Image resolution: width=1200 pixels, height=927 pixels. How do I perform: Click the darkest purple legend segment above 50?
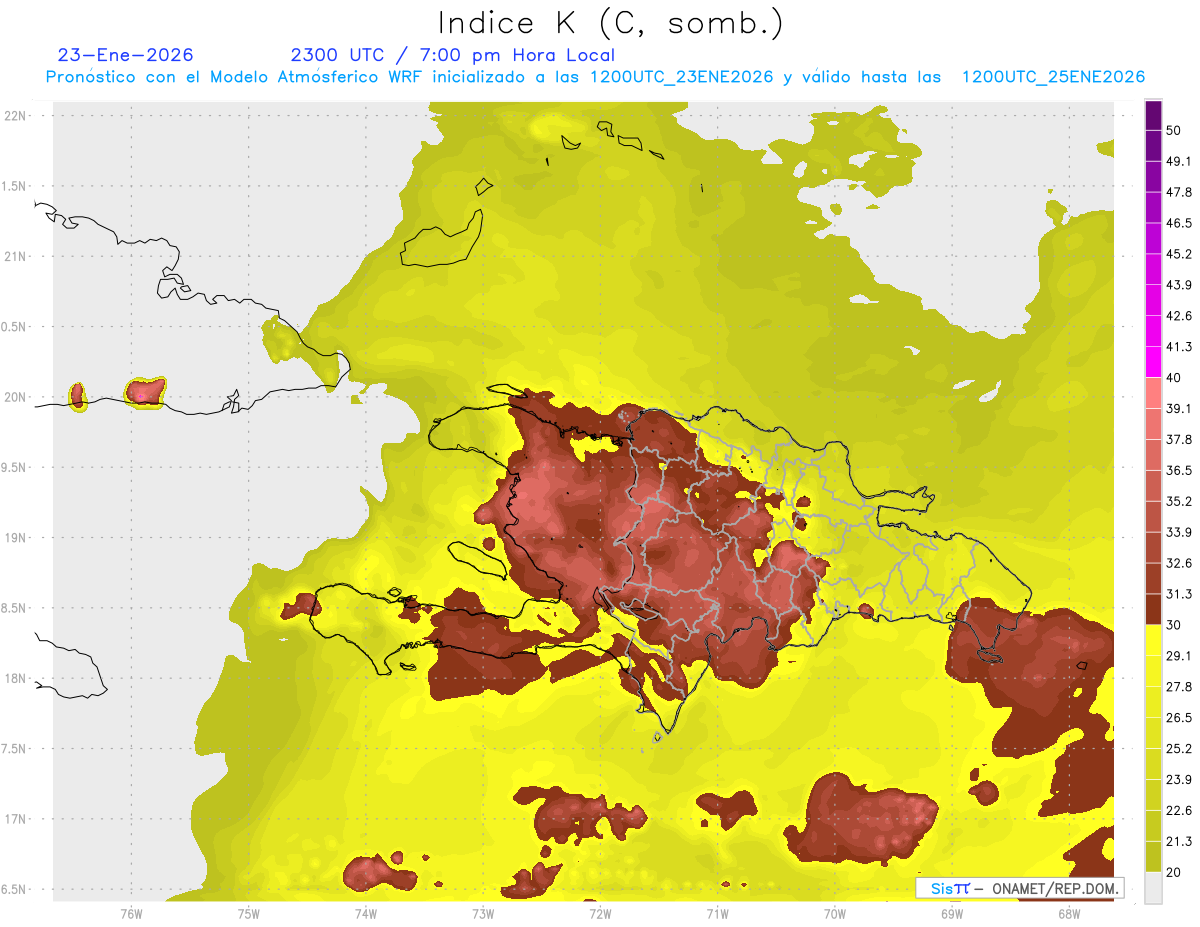1153,115
